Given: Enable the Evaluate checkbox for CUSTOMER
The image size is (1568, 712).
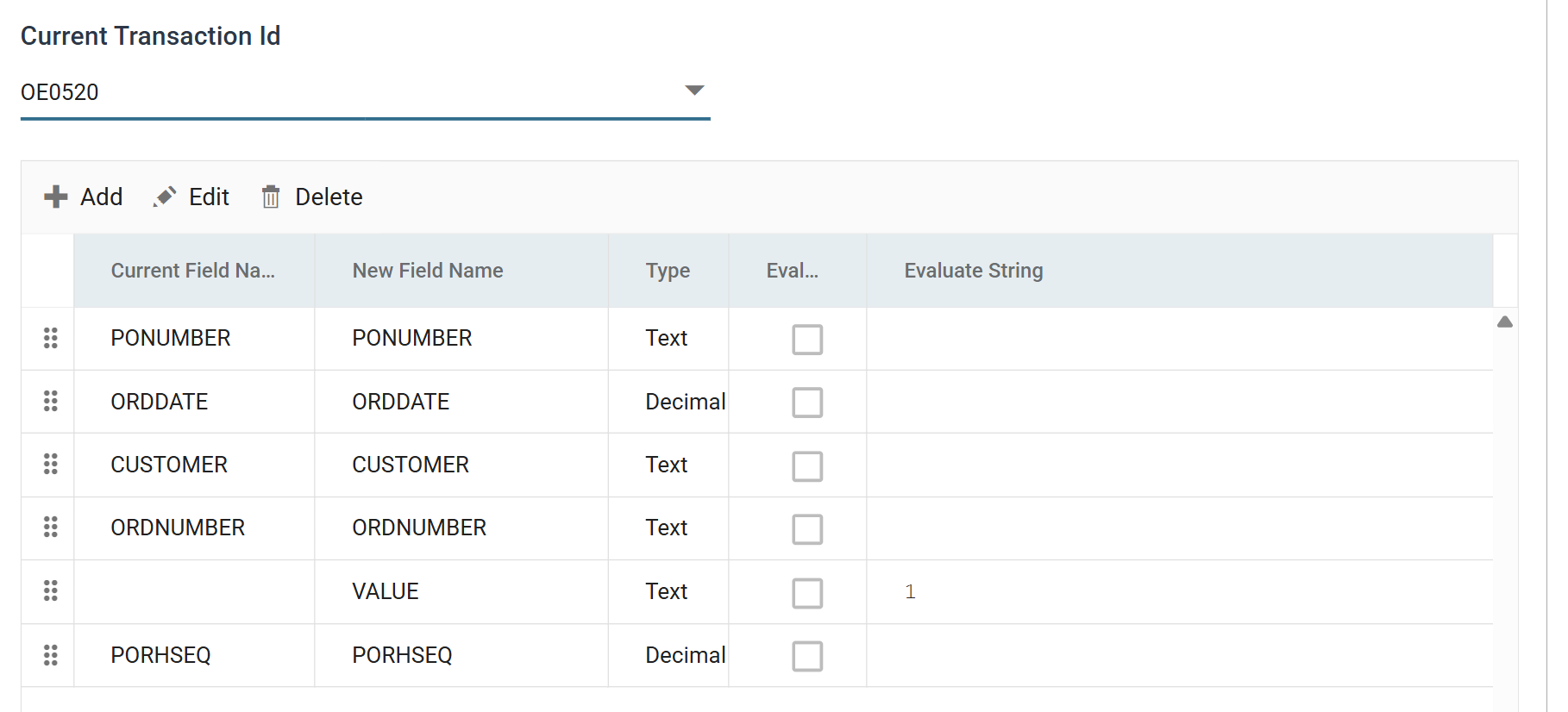Looking at the screenshot, I should click(x=807, y=466).
